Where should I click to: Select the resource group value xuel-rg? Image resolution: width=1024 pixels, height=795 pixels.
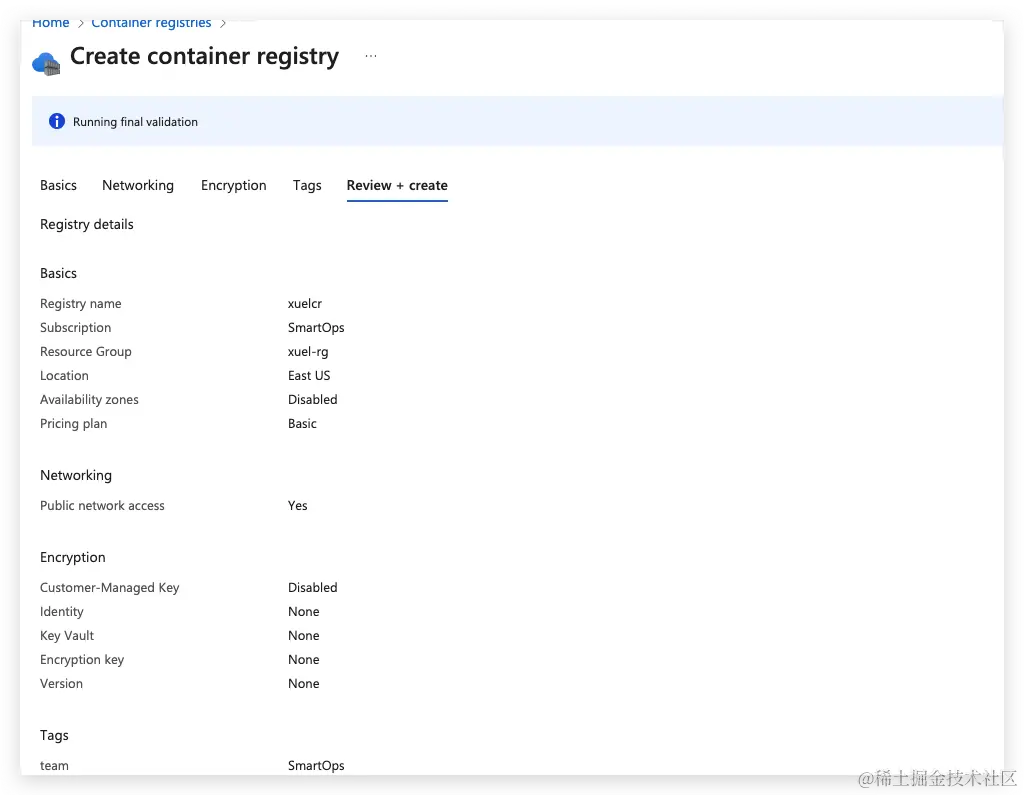pyautogui.click(x=308, y=351)
